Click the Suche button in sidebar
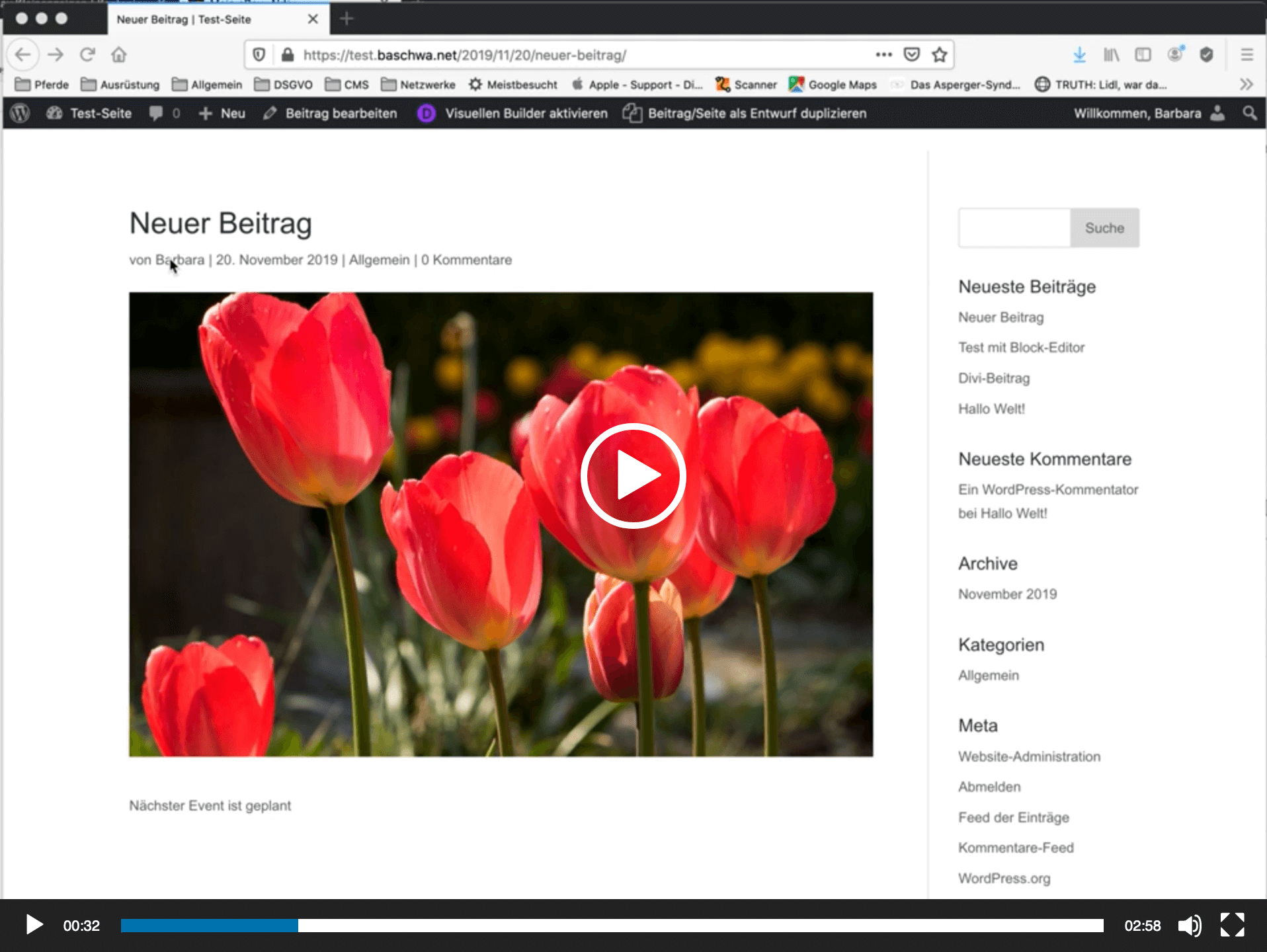This screenshot has width=1267, height=952. point(1104,228)
